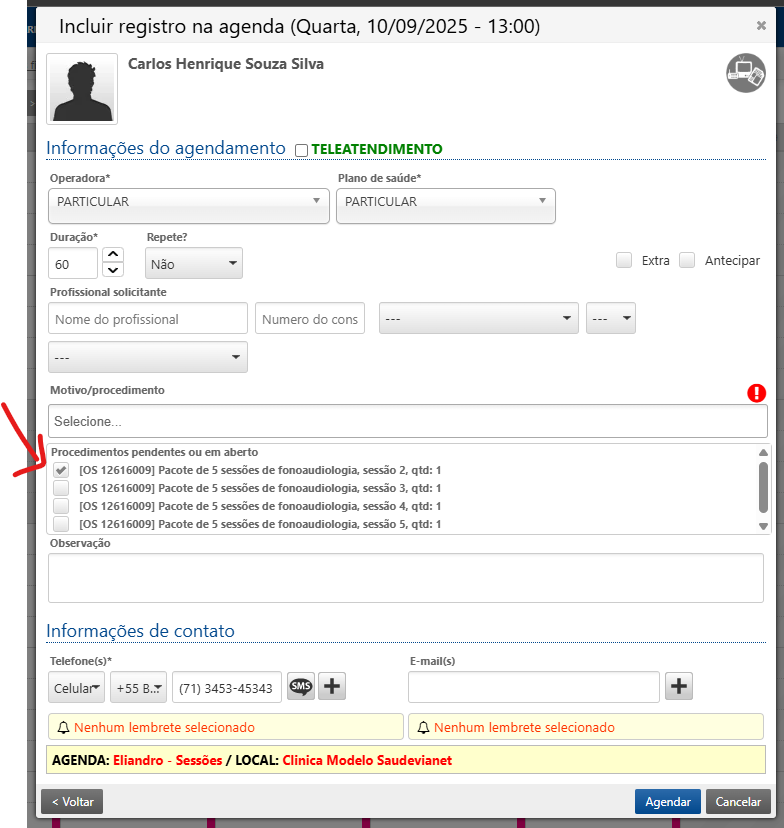Screen dimensions: 784x828
Task: Open the Plano de saúde dropdown
Action: pos(446,206)
